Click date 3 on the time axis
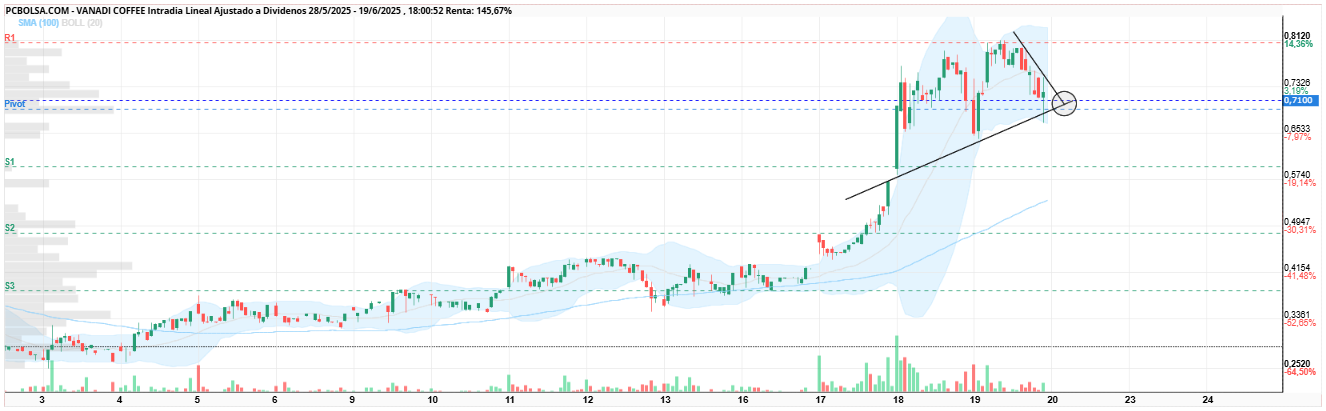The height and width of the screenshot is (411, 1326). click(x=42, y=399)
